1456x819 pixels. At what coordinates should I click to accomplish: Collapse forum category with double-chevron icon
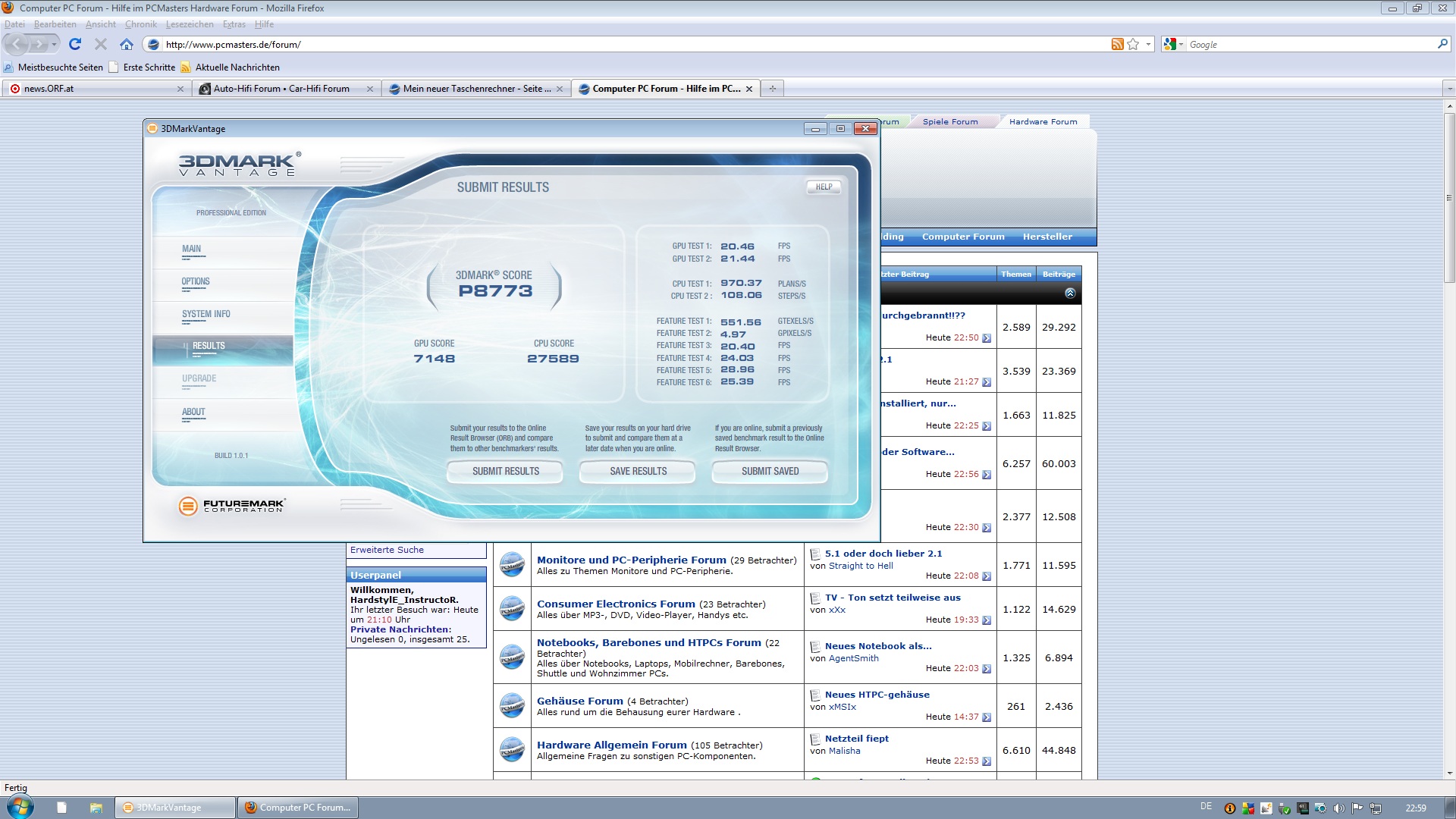(x=1070, y=293)
